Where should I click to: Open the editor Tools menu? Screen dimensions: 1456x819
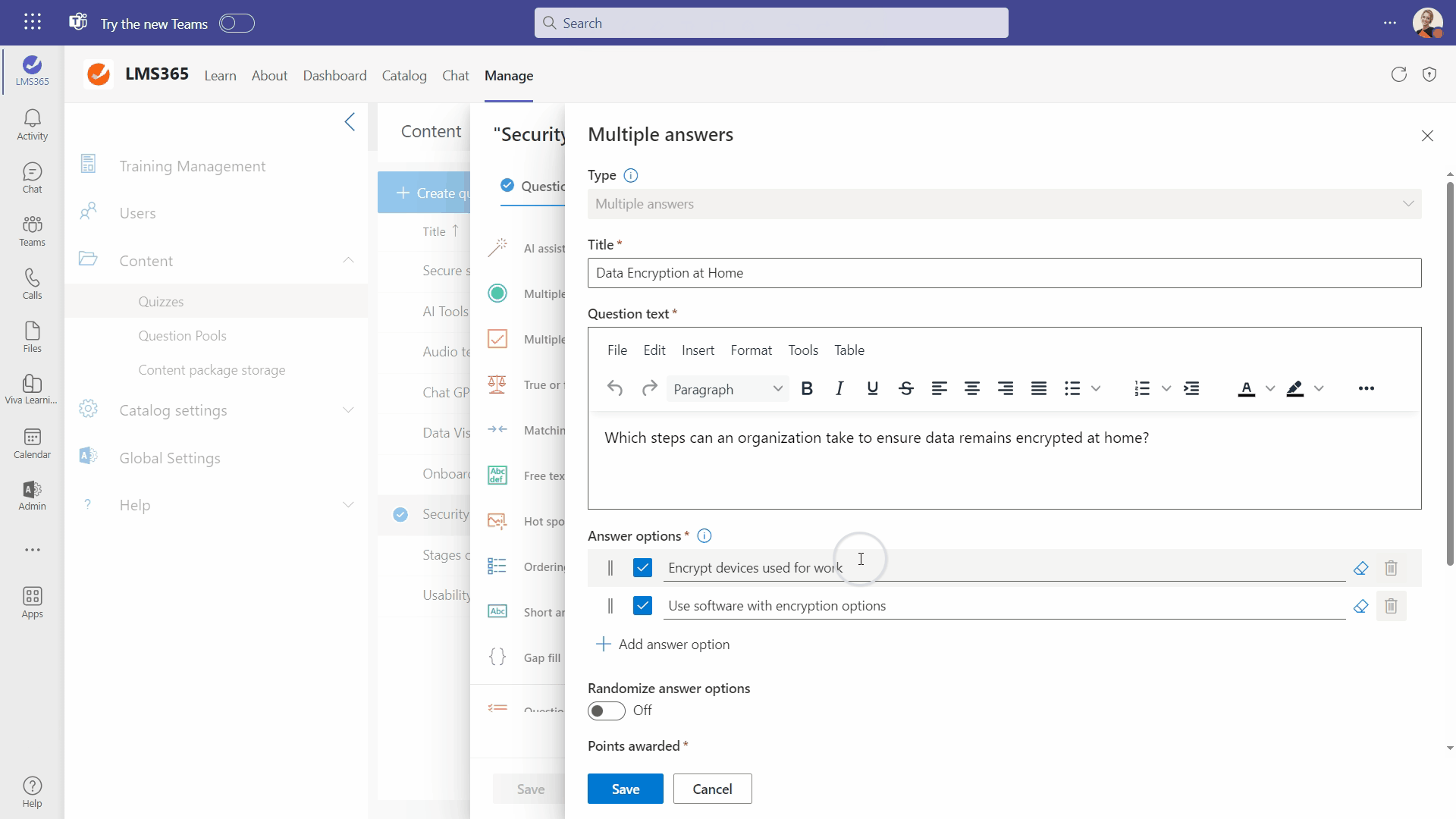click(803, 350)
